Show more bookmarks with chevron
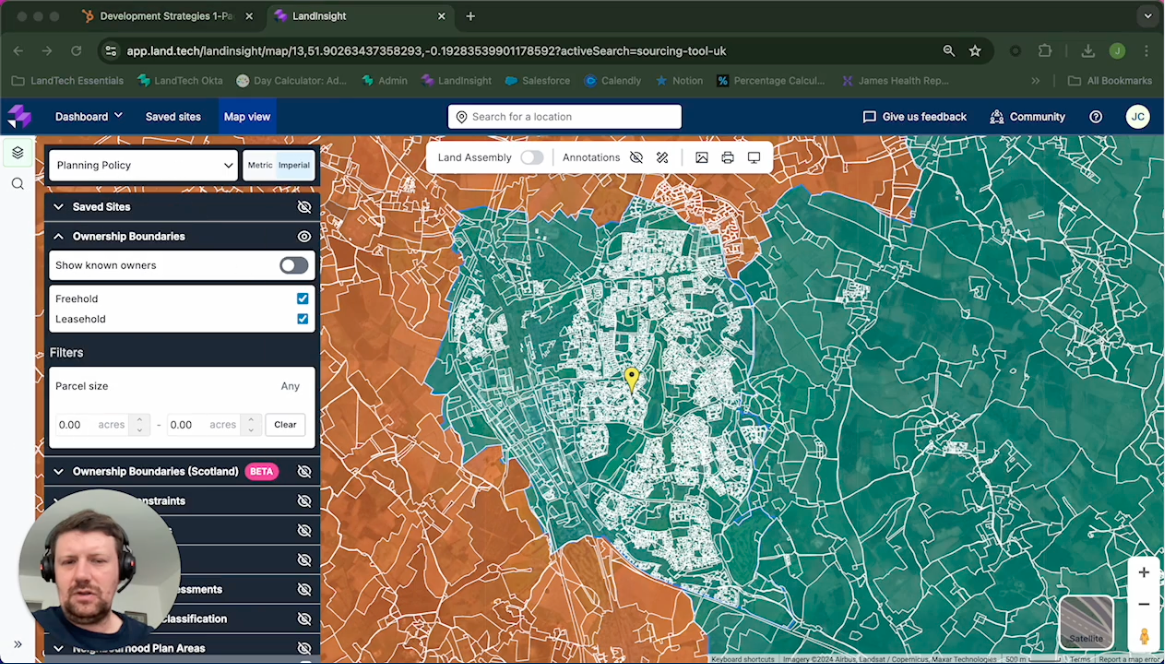 1035,80
